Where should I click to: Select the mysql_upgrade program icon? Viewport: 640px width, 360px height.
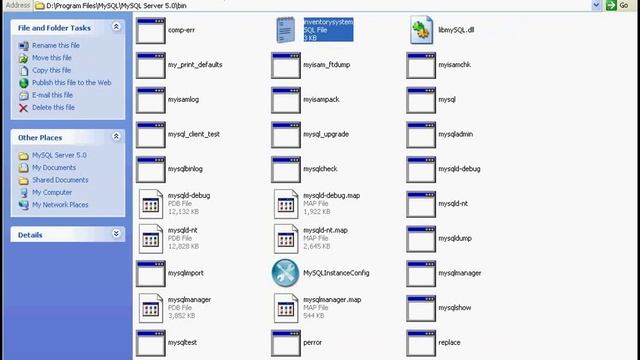286,135
